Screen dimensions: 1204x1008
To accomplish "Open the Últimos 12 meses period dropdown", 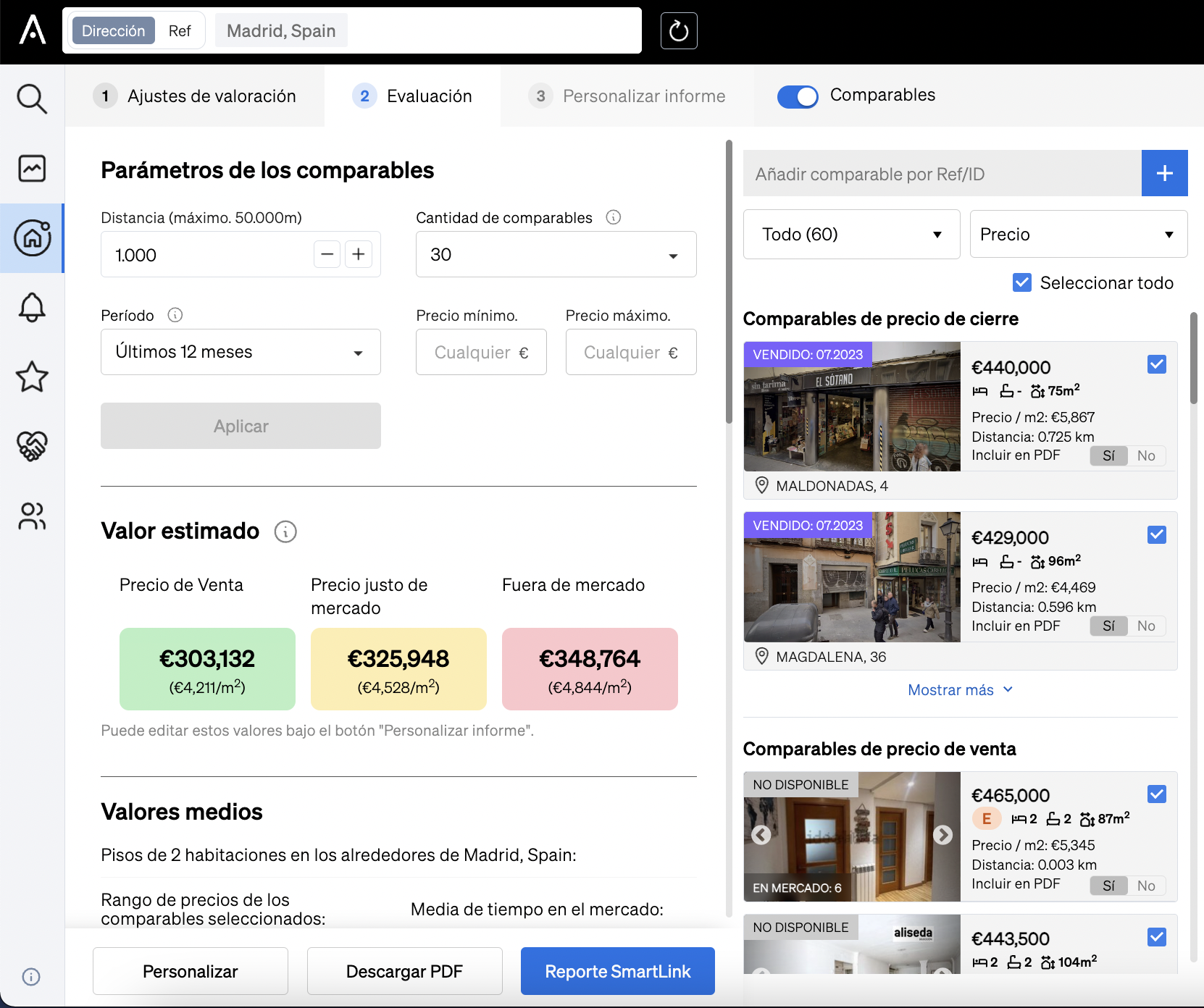I will [x=241, y=352].
